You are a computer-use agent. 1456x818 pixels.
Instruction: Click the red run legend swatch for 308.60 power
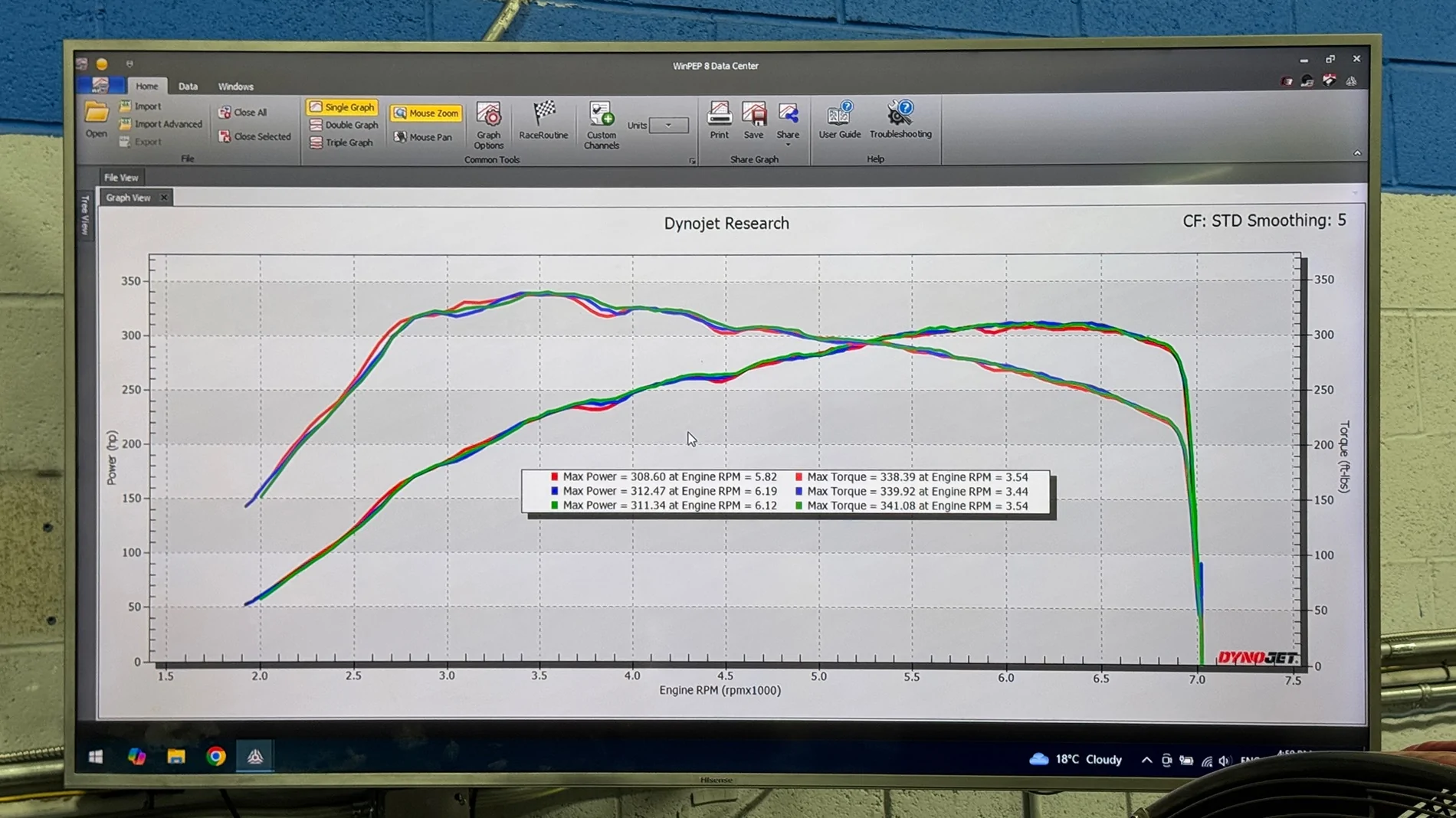(x=554, y=476)
